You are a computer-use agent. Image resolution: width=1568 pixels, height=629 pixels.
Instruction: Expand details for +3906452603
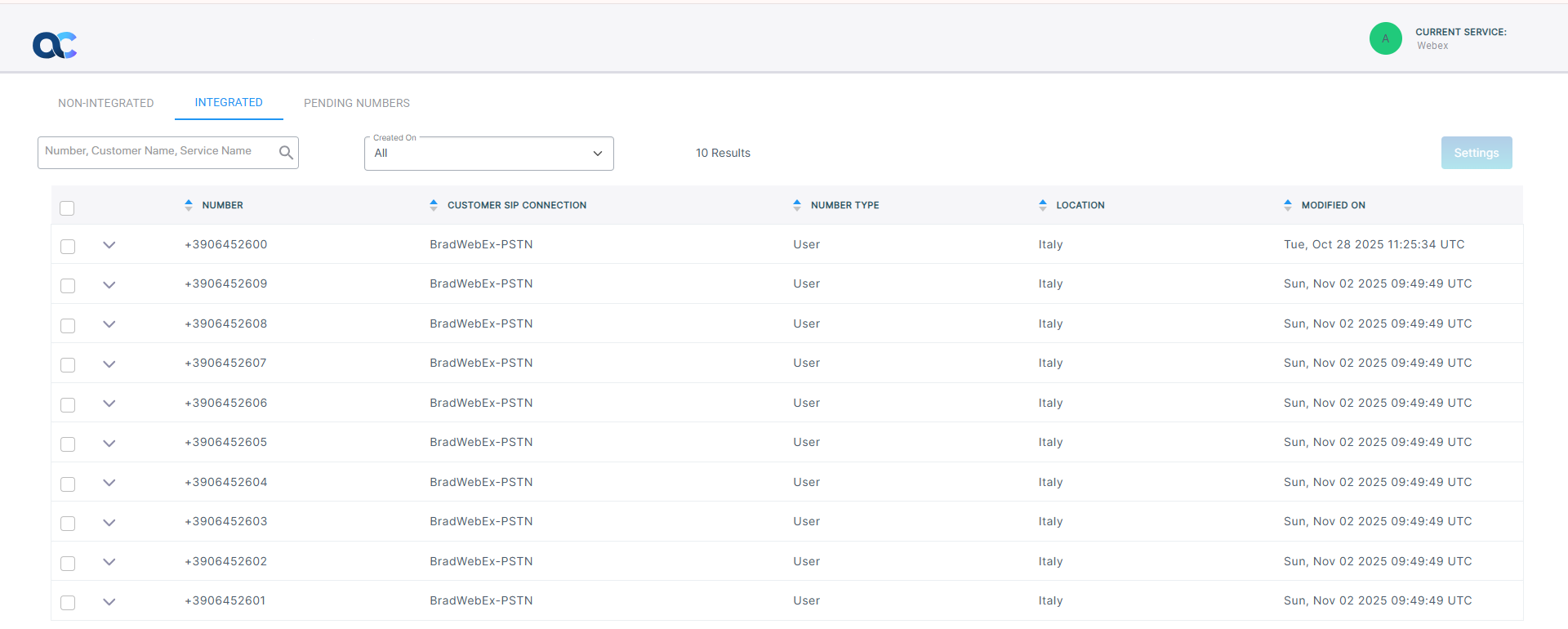pyautogui.click(x=109, y=523)
